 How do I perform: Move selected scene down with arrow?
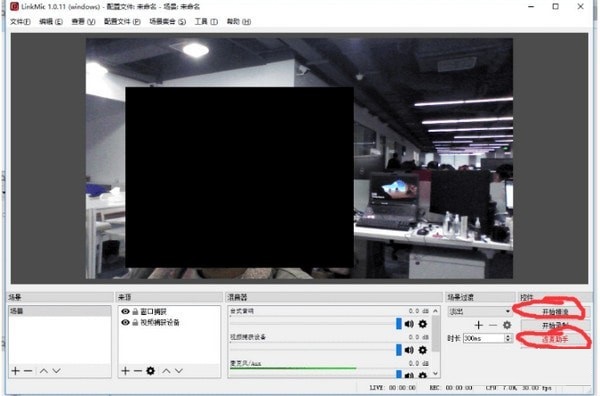coord(57,371)
